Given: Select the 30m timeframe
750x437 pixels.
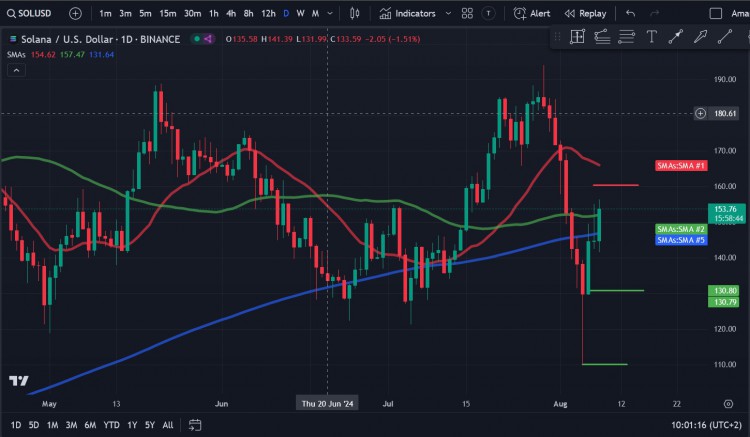Looking at the screenshot, I should tap(192, 13).
